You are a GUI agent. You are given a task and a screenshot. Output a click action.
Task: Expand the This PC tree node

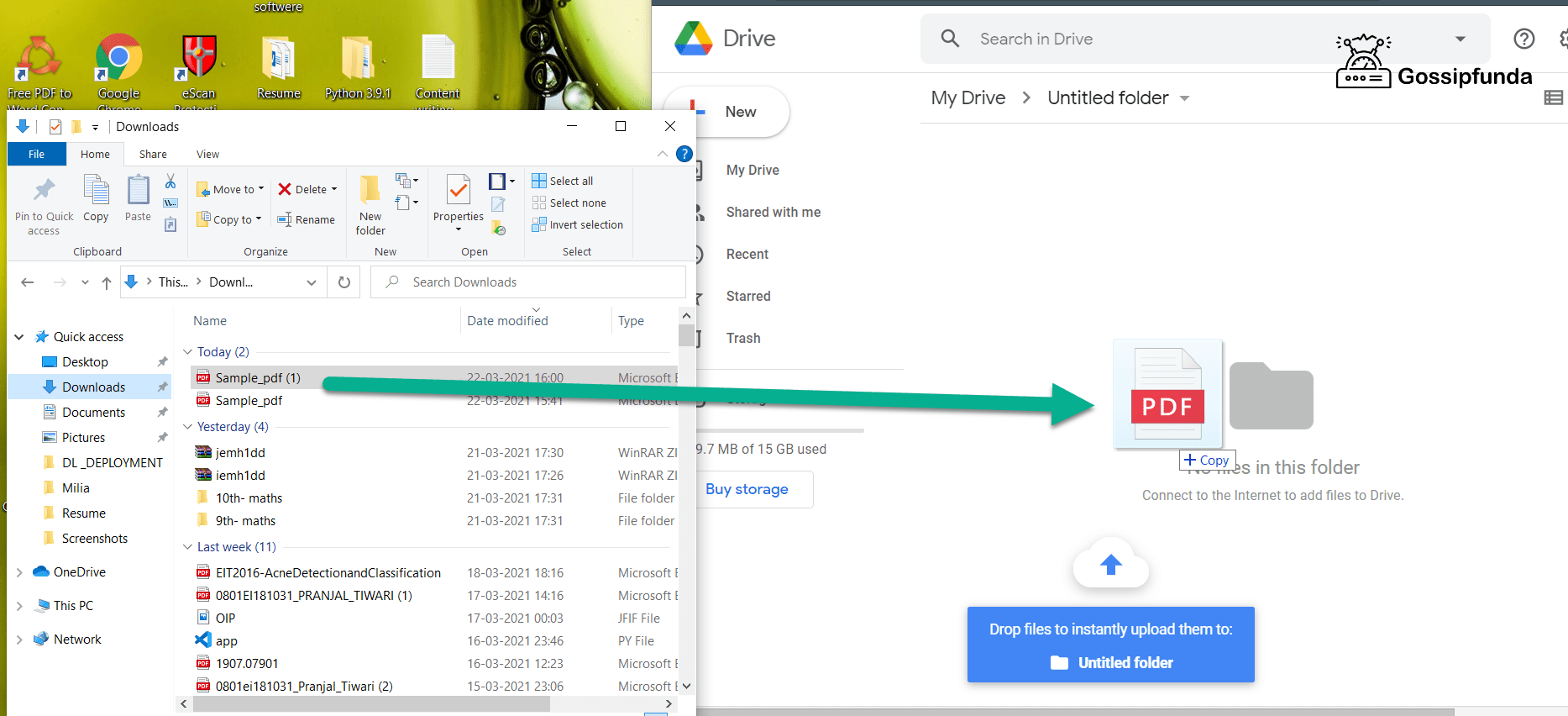point(19,606)
